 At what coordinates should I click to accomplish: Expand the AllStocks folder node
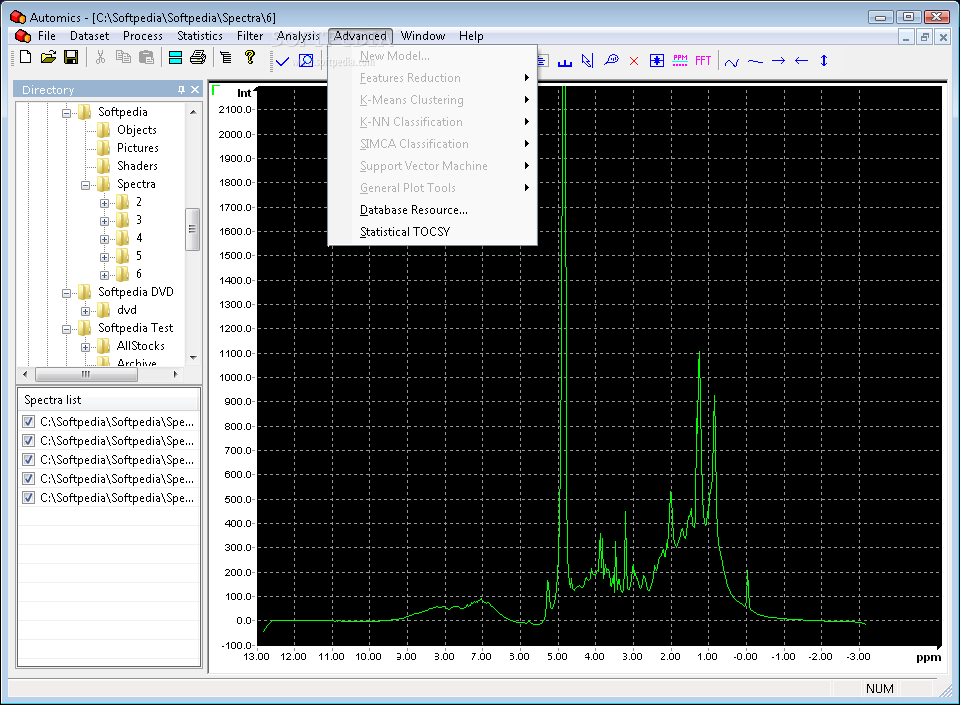click(86, 347)
